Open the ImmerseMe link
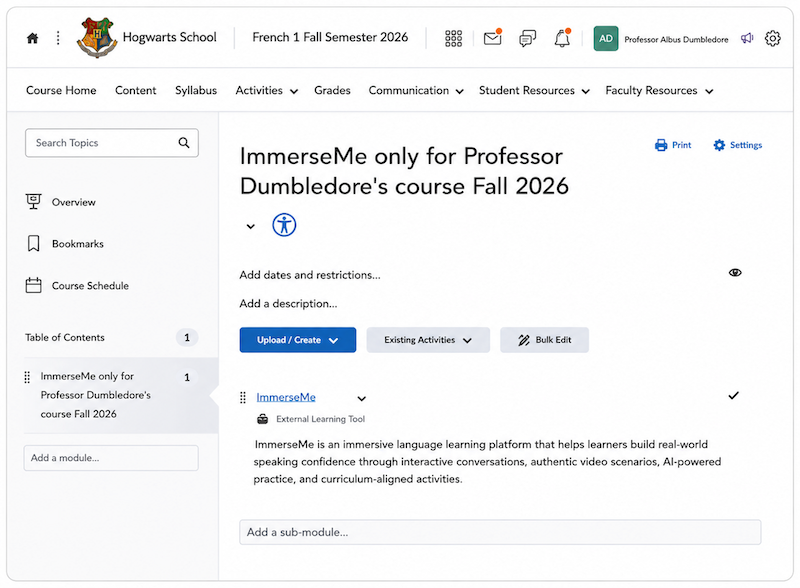 (286, 397)
